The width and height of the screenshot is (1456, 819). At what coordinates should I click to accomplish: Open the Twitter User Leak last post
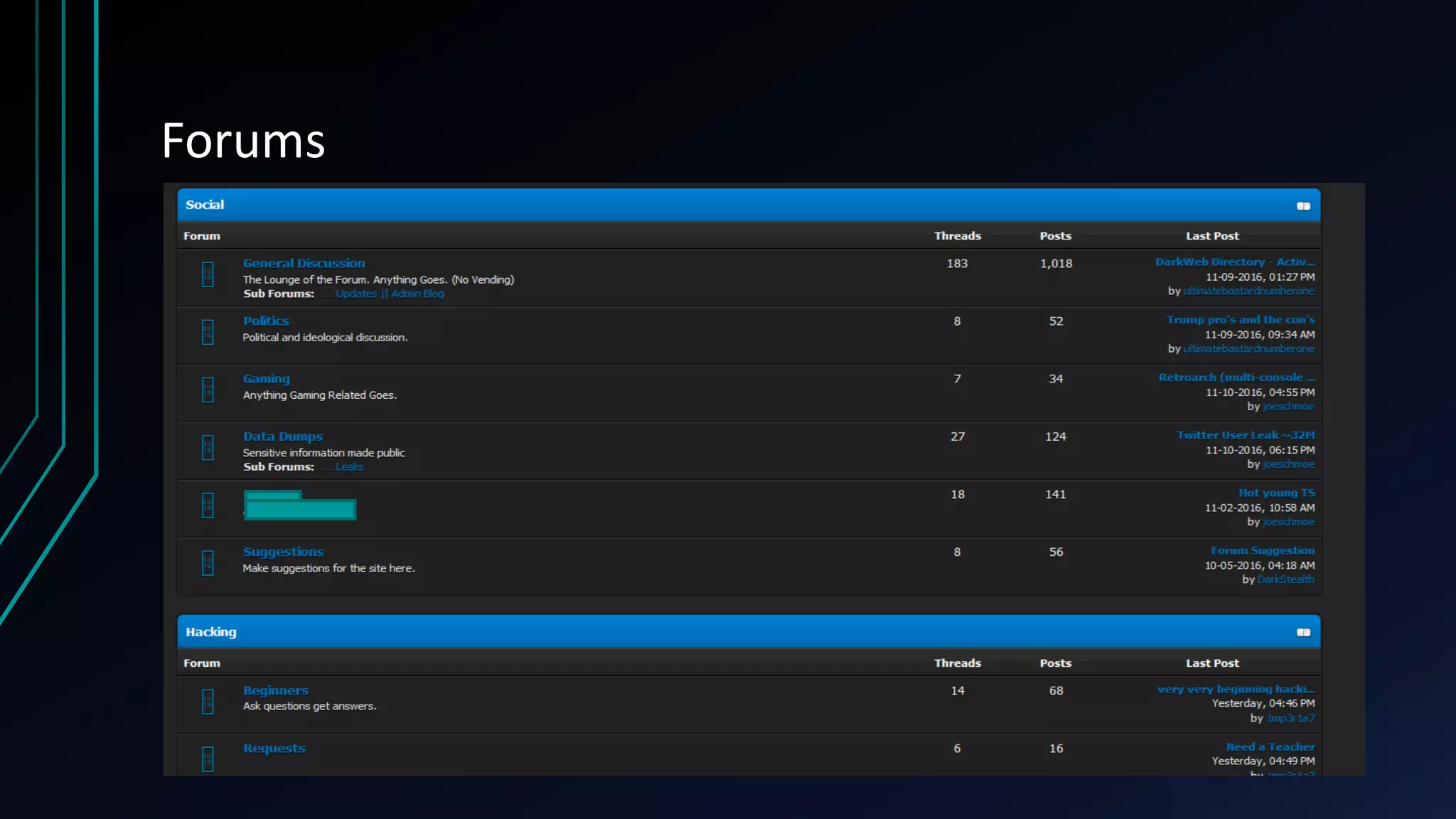[x=1246, y=435]
